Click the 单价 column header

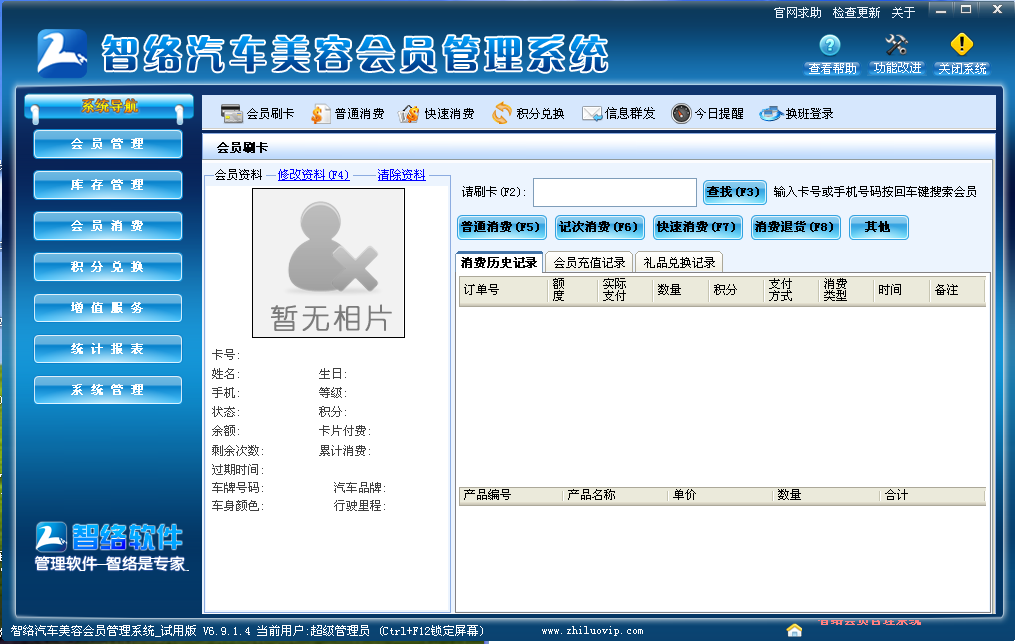click(x=720, y=495)
